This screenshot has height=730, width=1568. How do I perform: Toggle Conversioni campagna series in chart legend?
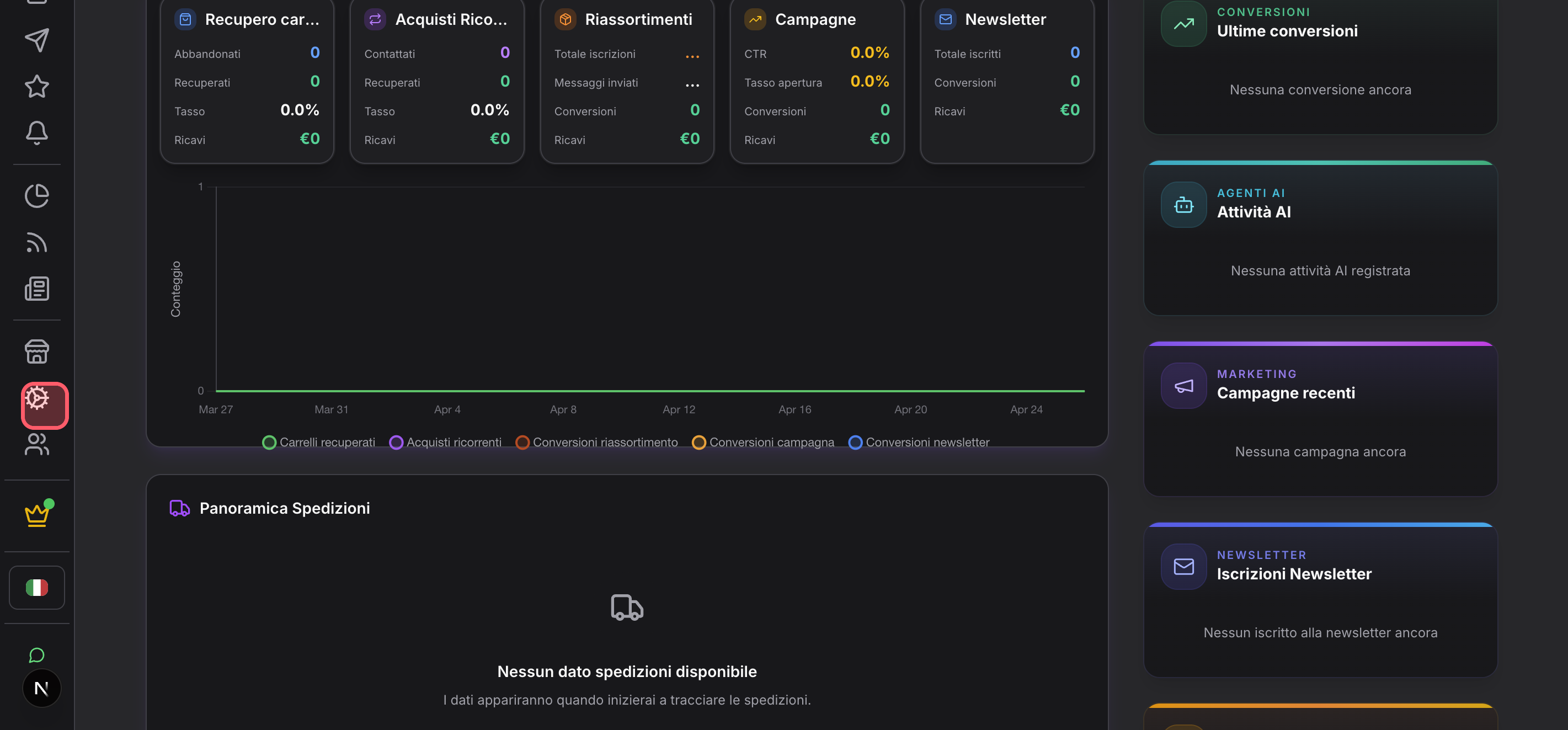tap(763, 442)
